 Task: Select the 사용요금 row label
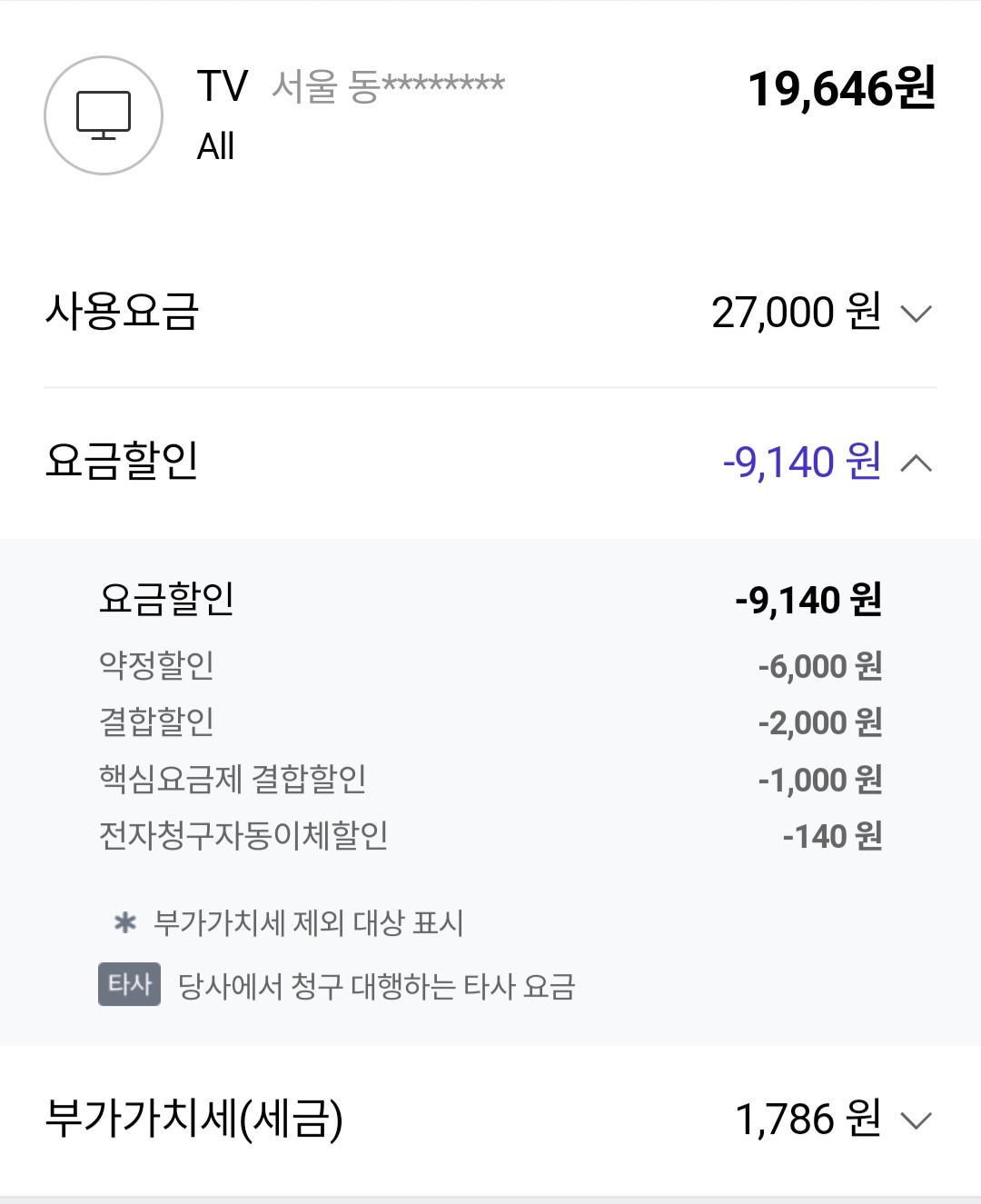pyautogui.click(x=122, y=312)
